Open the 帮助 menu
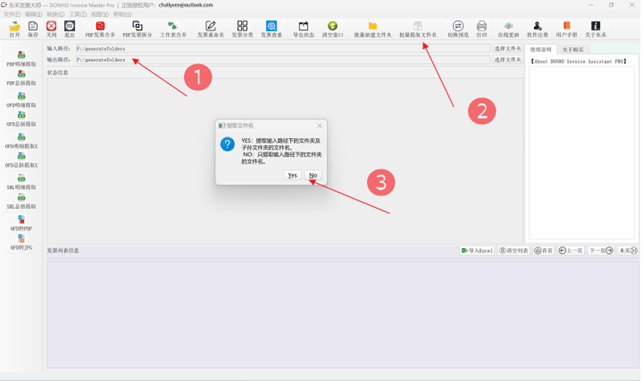 pos(123,14)
